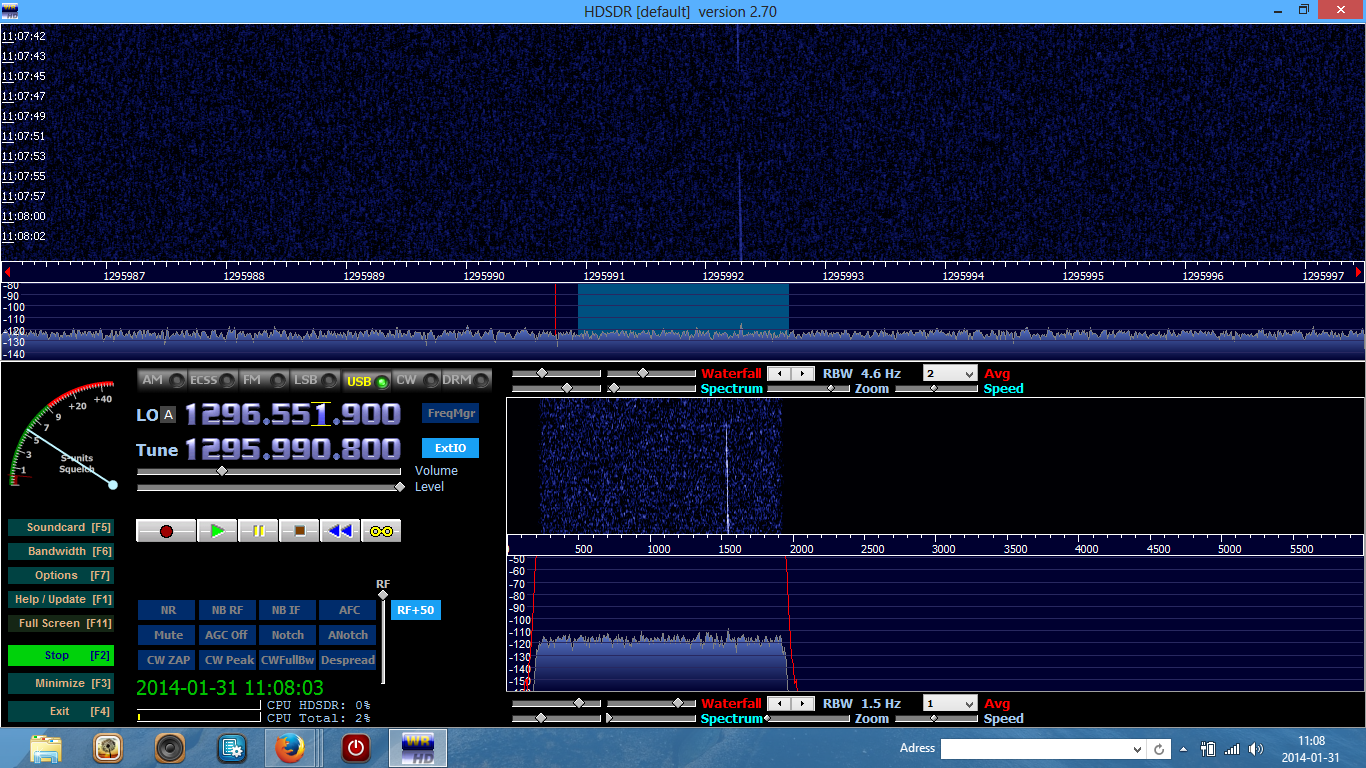
Task: Open lower Avg dropdown showing 1
Action: pos(950,703)
